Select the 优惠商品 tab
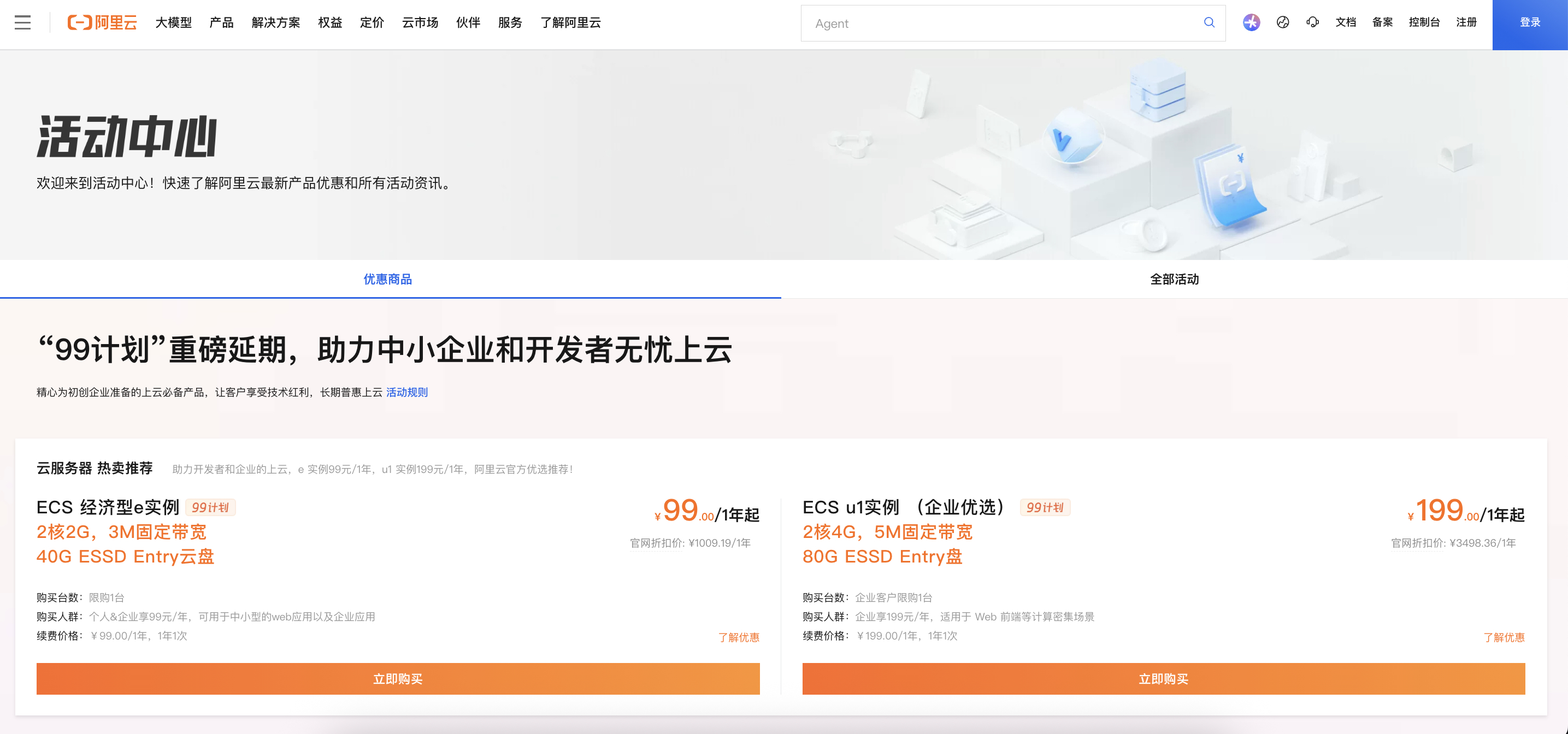The height and width of the screenshot is (734, 1568). point(388,280)
